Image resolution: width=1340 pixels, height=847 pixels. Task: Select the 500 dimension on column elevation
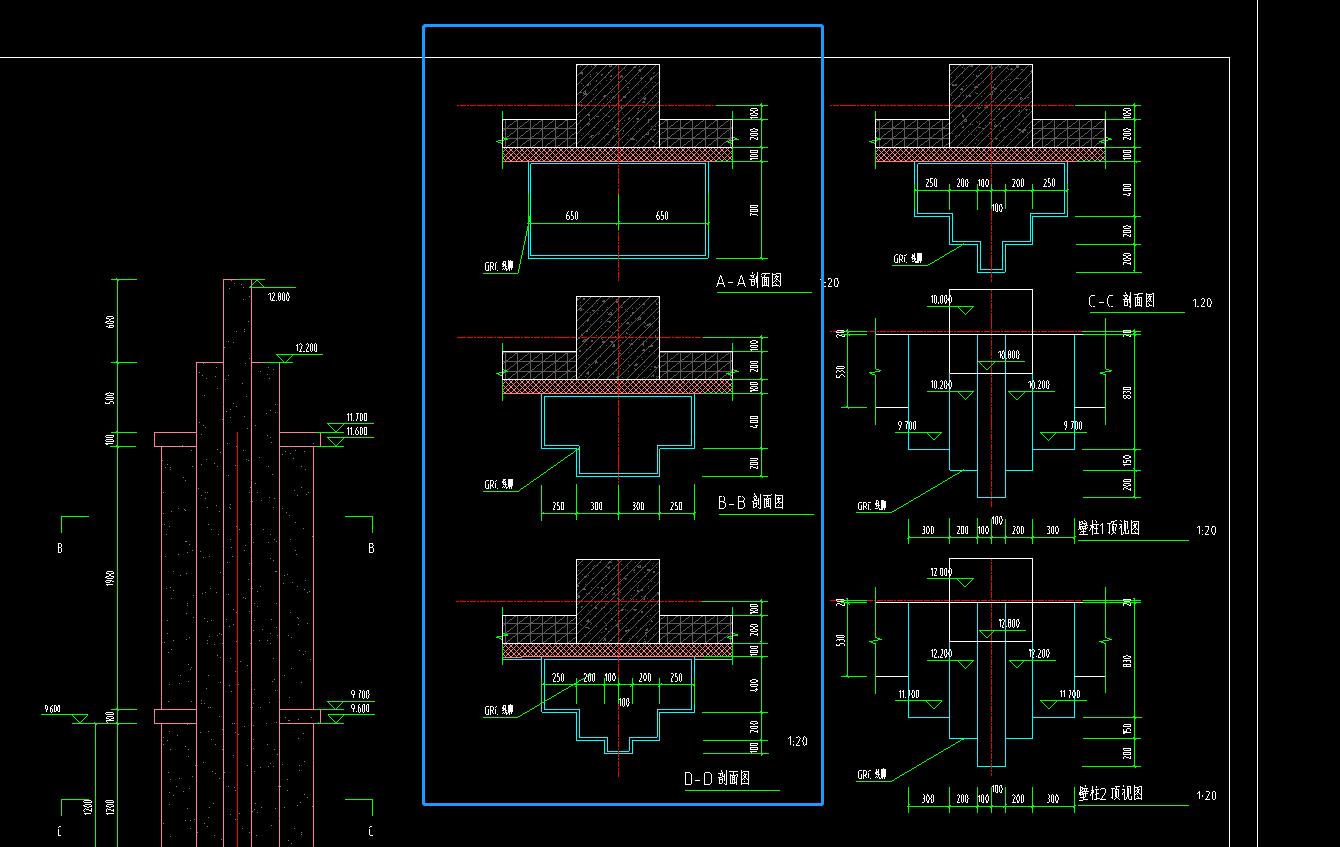coord(111,398)
